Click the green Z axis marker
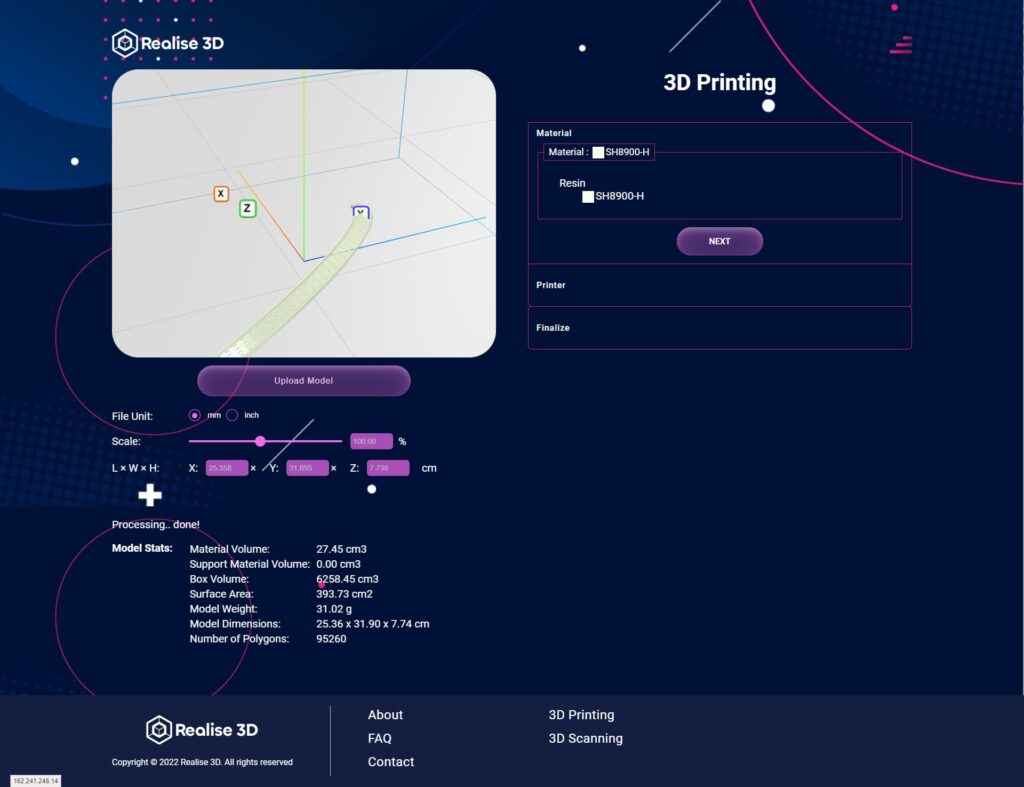Screen dimensions: 1024x787 point(247,208)
